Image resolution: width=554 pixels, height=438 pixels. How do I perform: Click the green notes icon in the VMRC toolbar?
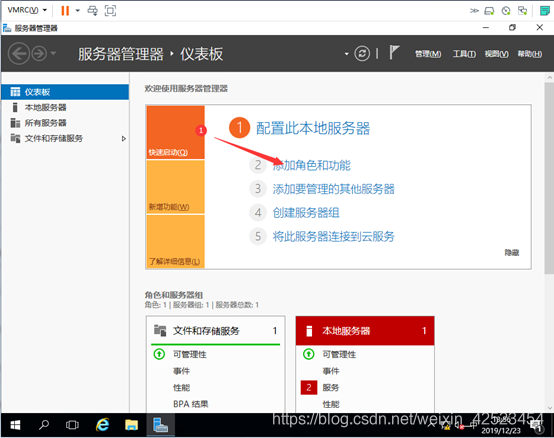coord(545,11)
